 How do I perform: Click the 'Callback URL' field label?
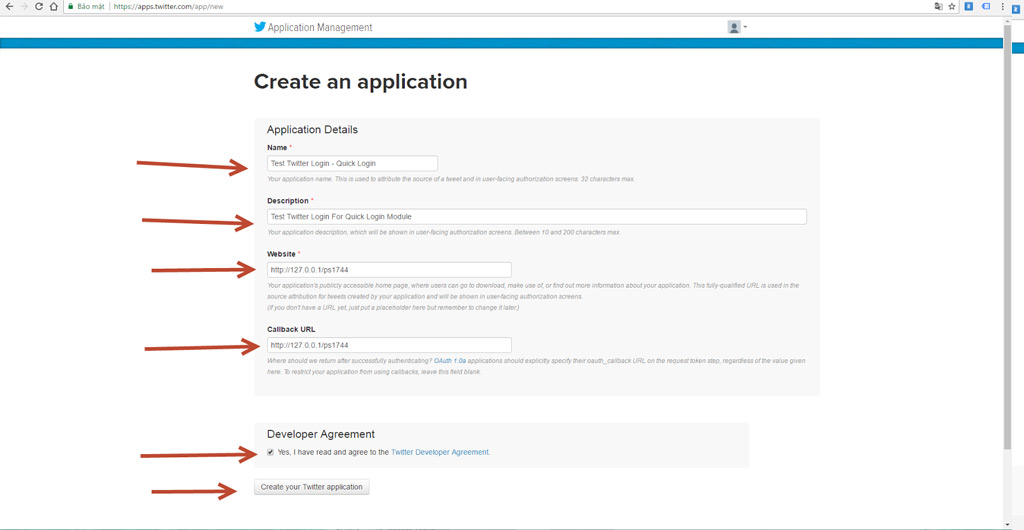[289, 330]
